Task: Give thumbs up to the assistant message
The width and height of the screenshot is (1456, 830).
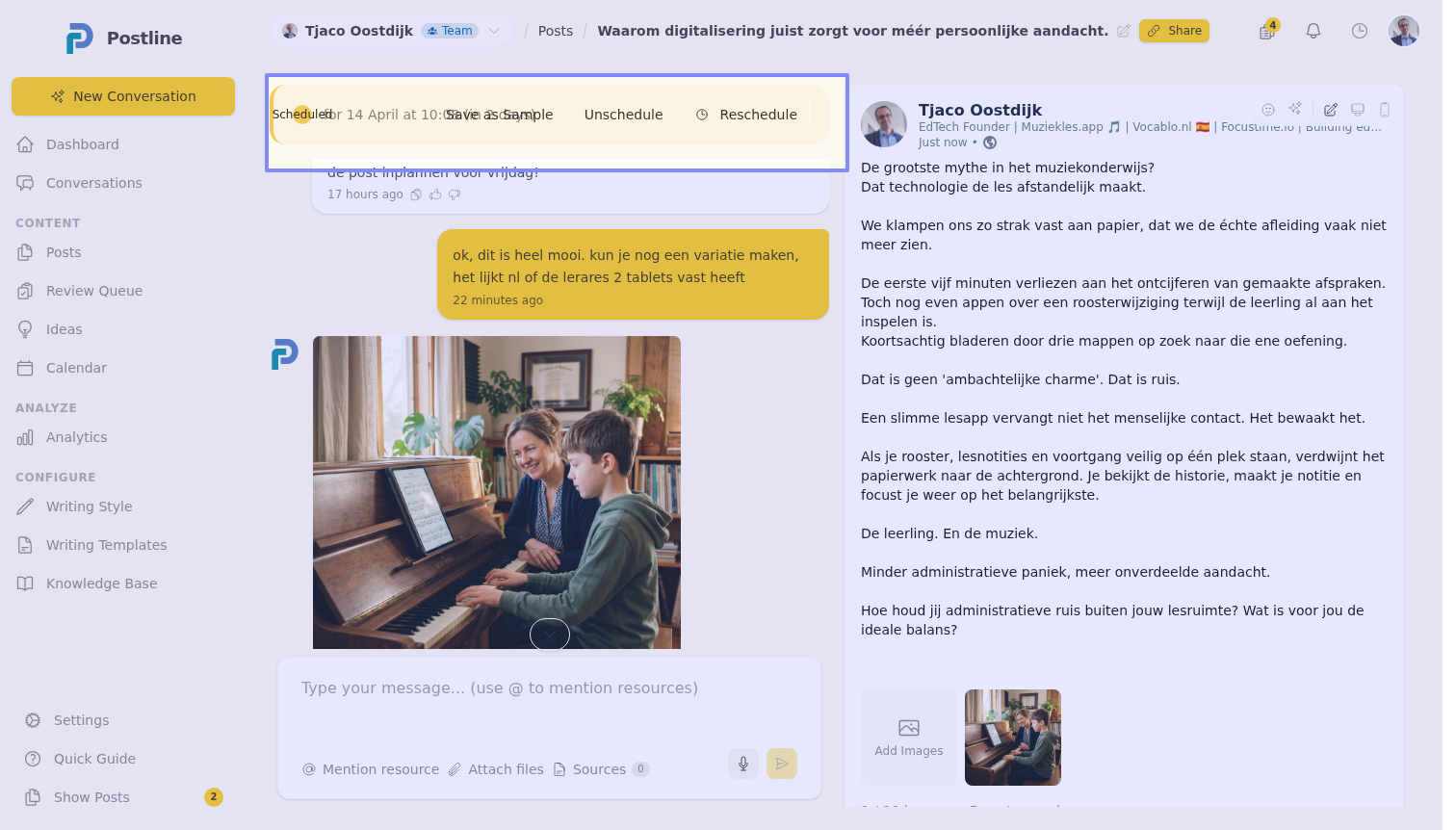Action: 435,195
